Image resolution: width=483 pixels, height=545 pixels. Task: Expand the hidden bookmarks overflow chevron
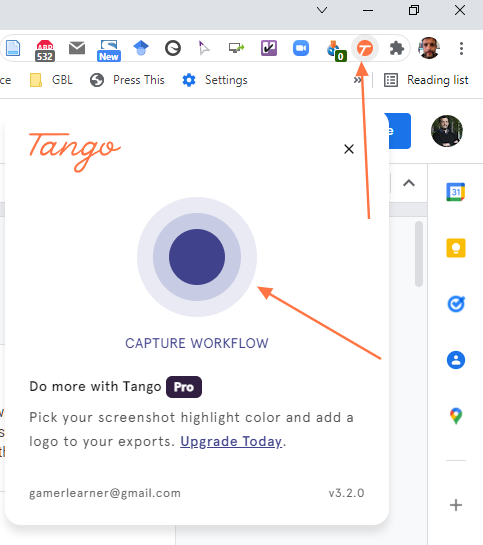tap(357, 80)
